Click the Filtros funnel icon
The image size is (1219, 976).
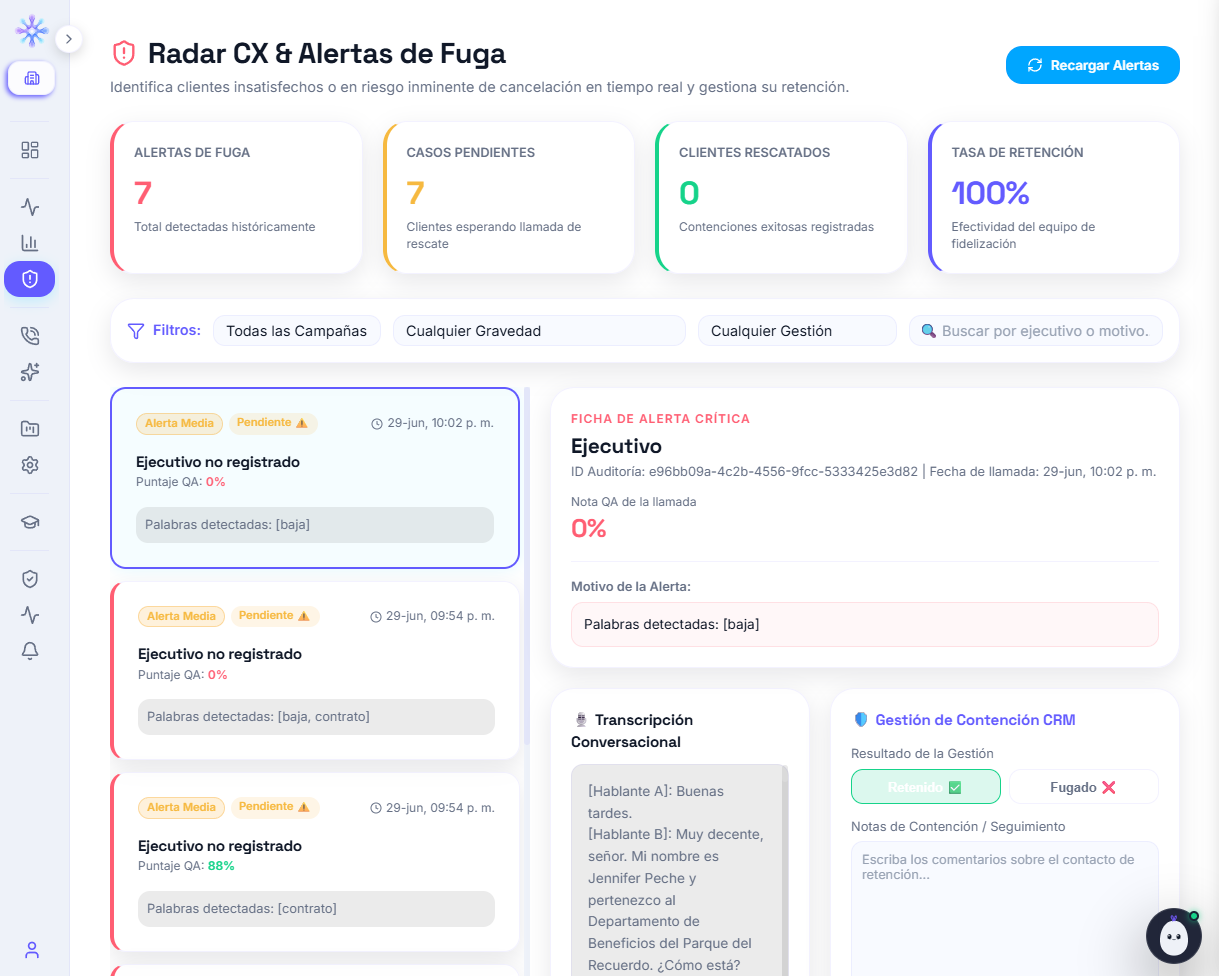[136, 331]
